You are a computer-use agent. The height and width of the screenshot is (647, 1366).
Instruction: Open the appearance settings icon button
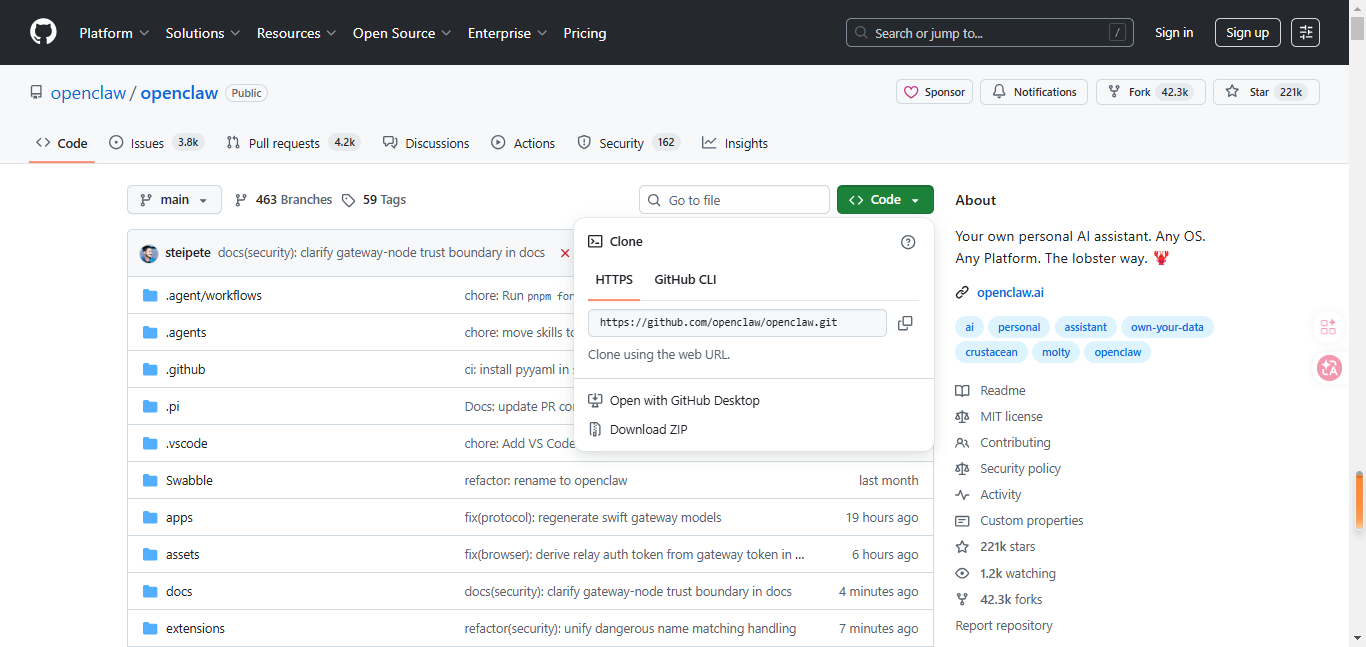[x=1305, y=32]
